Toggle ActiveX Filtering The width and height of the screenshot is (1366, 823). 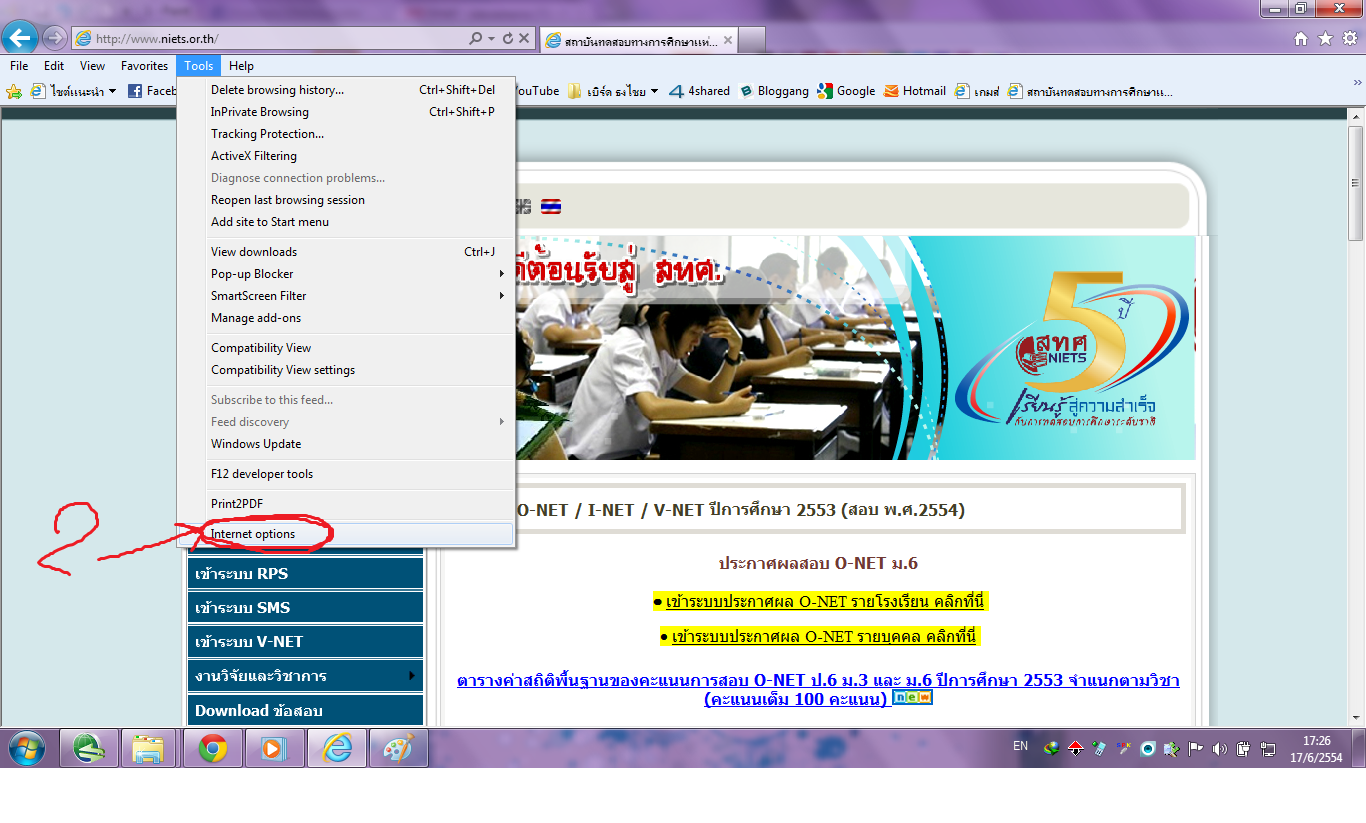(x=346, y=156)
